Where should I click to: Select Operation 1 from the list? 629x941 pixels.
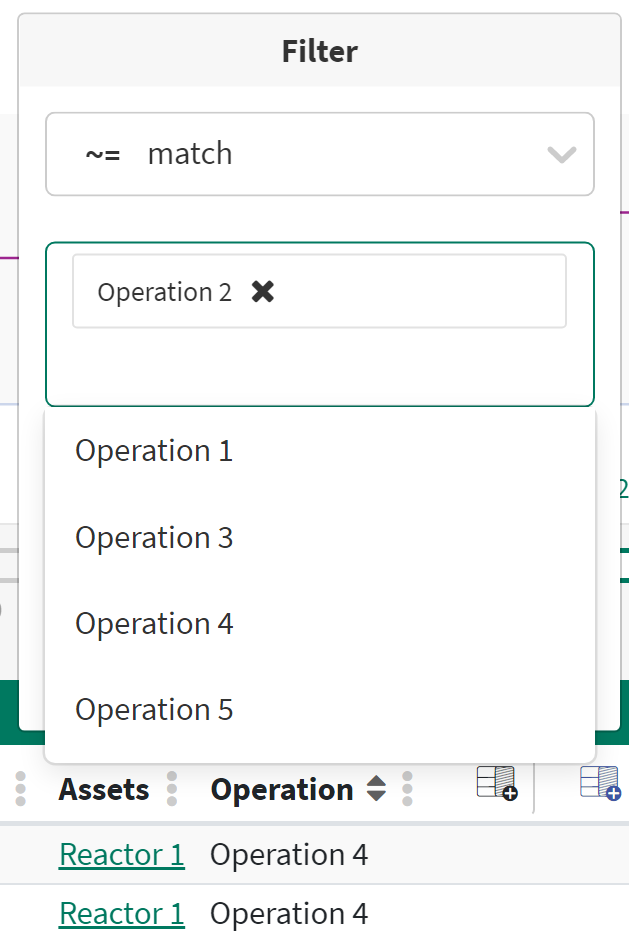click(x=154, y=451)
